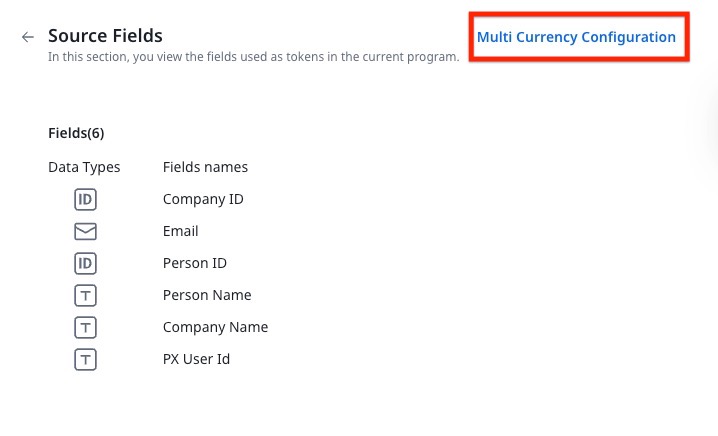
Task: Click the back arrow beside Source Fields
Action: coord(28,37)
